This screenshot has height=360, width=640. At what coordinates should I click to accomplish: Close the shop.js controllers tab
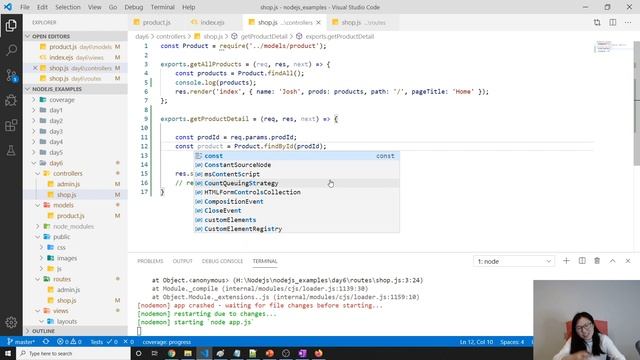click(318, 22)
